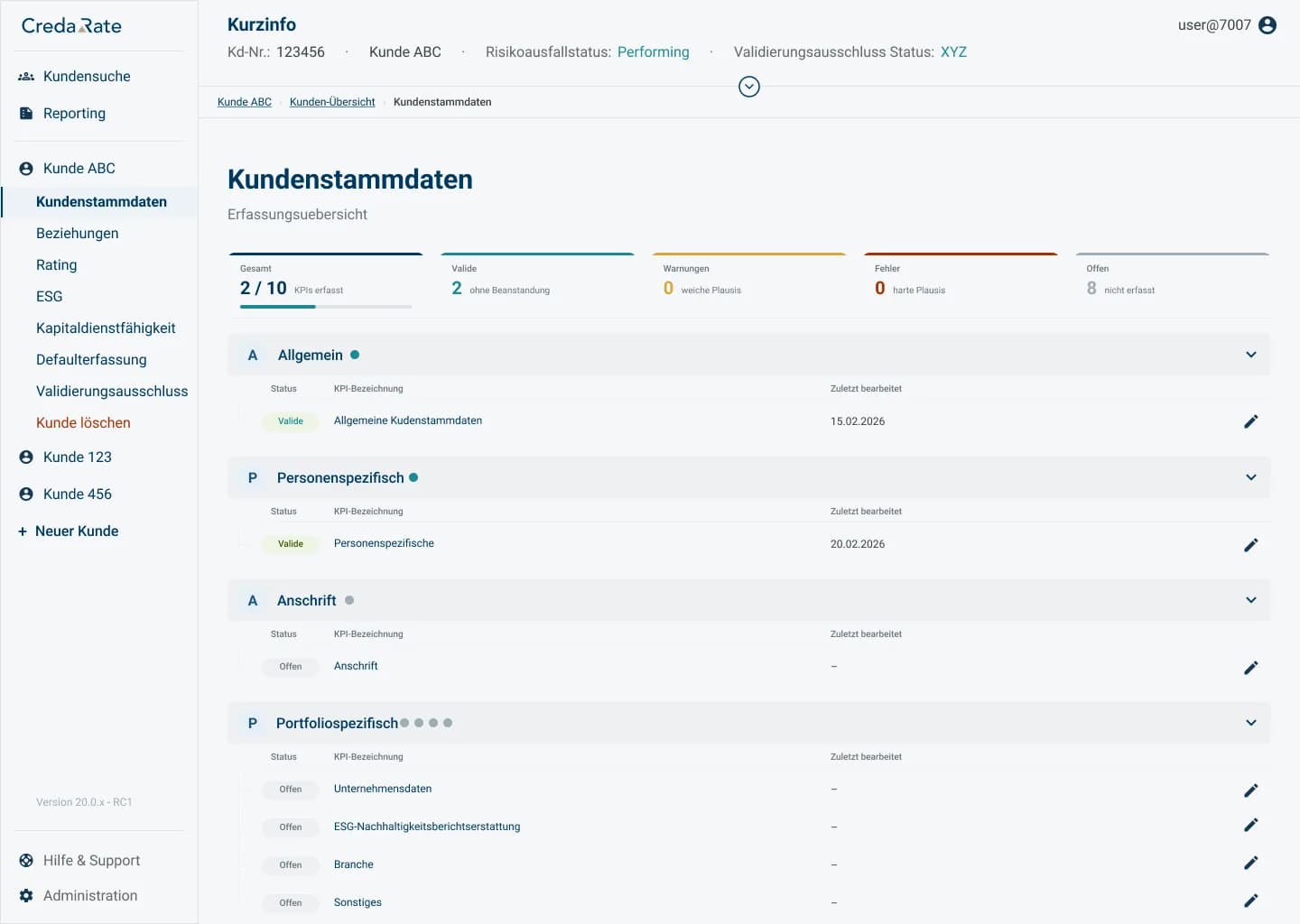This screenshot has height=924, width=1300.
Task: Click the Offen badge in Anschrift row
Action: tap(291, 667)
